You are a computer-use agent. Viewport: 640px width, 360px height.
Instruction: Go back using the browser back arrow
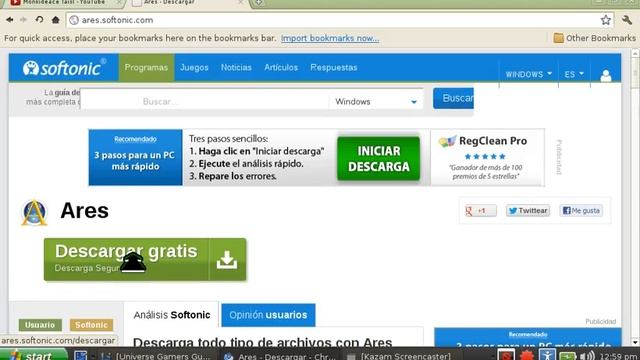click(9, 20)
